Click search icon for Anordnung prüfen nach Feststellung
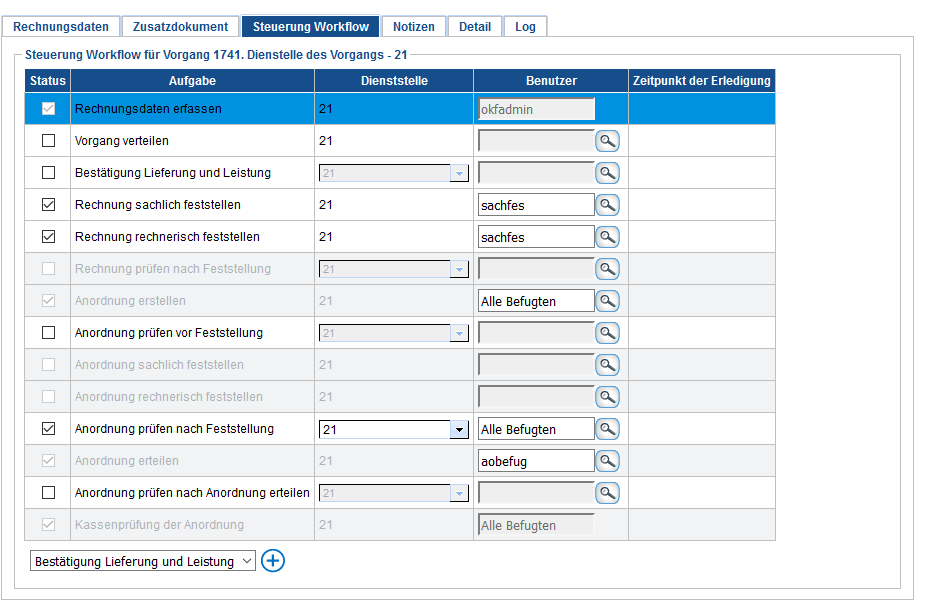Image resolution: width=927 pixels, height=608 pixels. (x=607, y=429)
